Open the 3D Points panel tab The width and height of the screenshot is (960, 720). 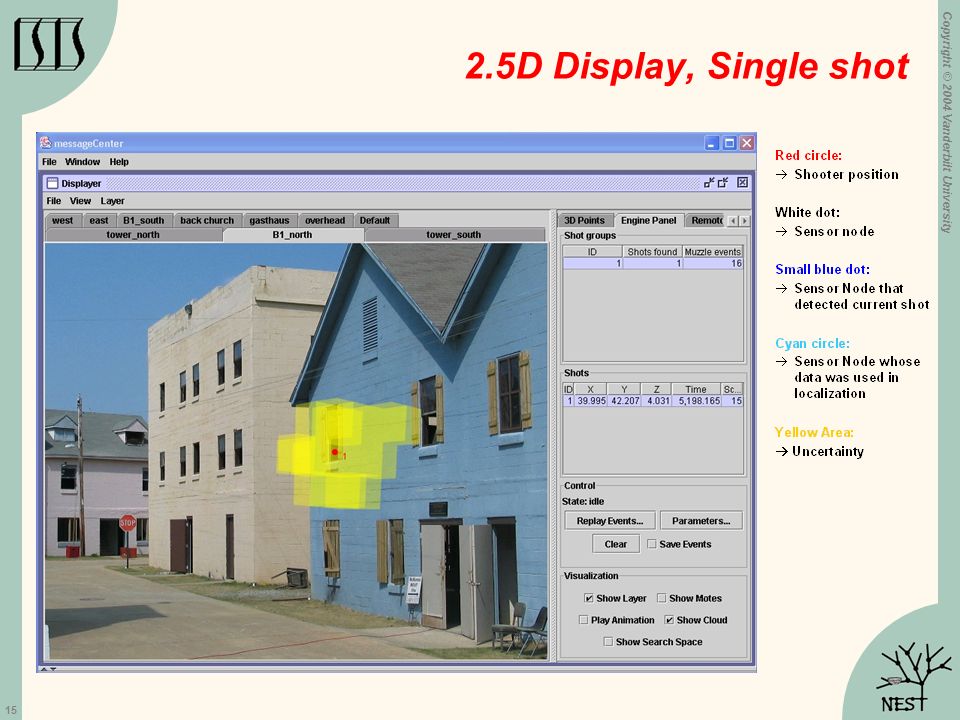[x=584, y=220]
